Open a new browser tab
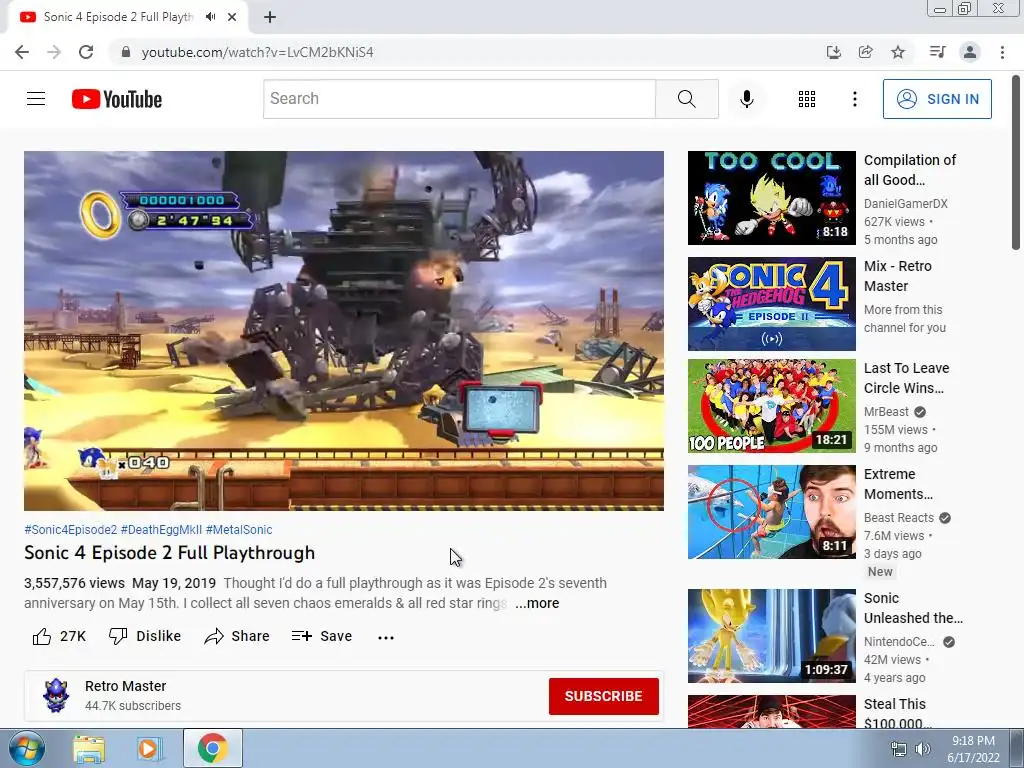Viewport: 1024px width, 768px height. [270, 17]
